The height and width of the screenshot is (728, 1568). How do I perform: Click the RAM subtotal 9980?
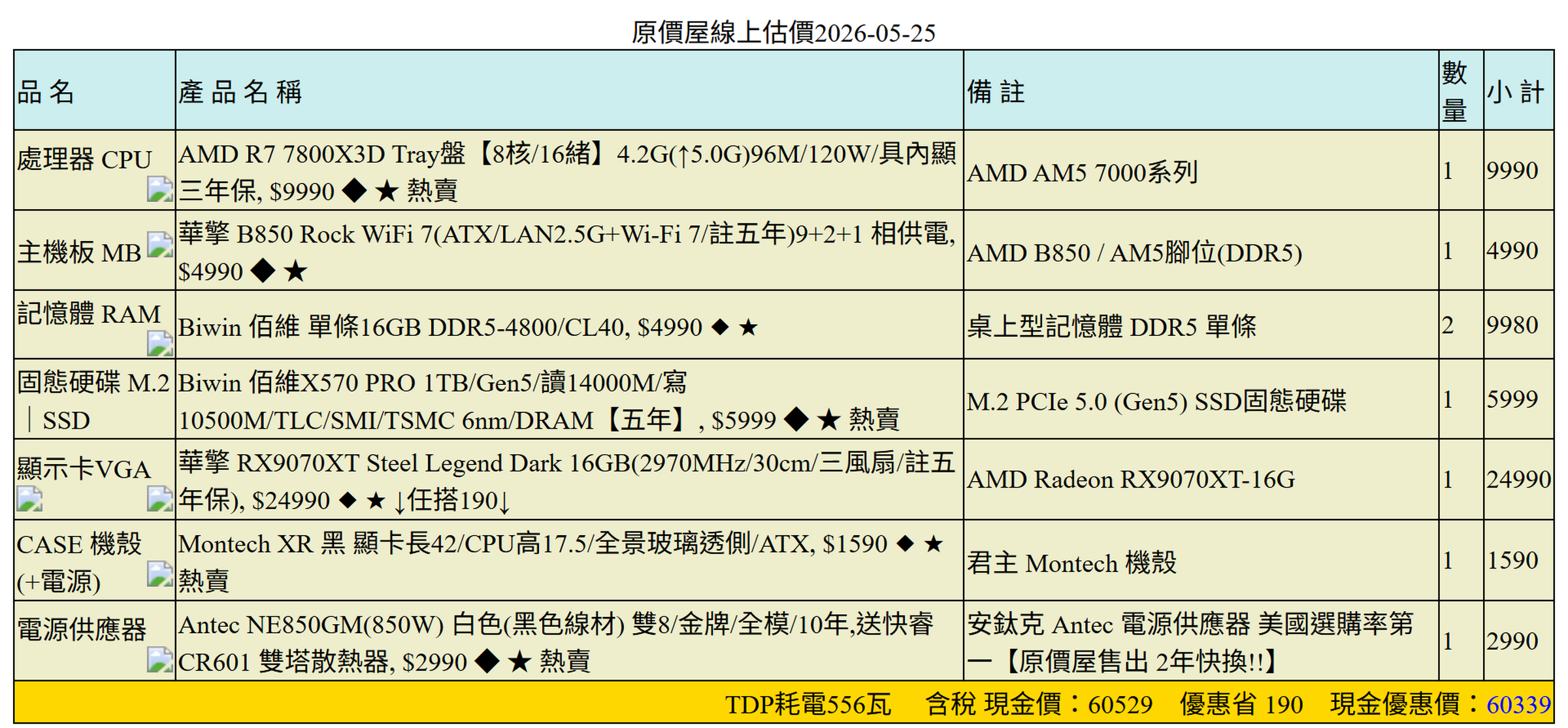coord(1512,325)
